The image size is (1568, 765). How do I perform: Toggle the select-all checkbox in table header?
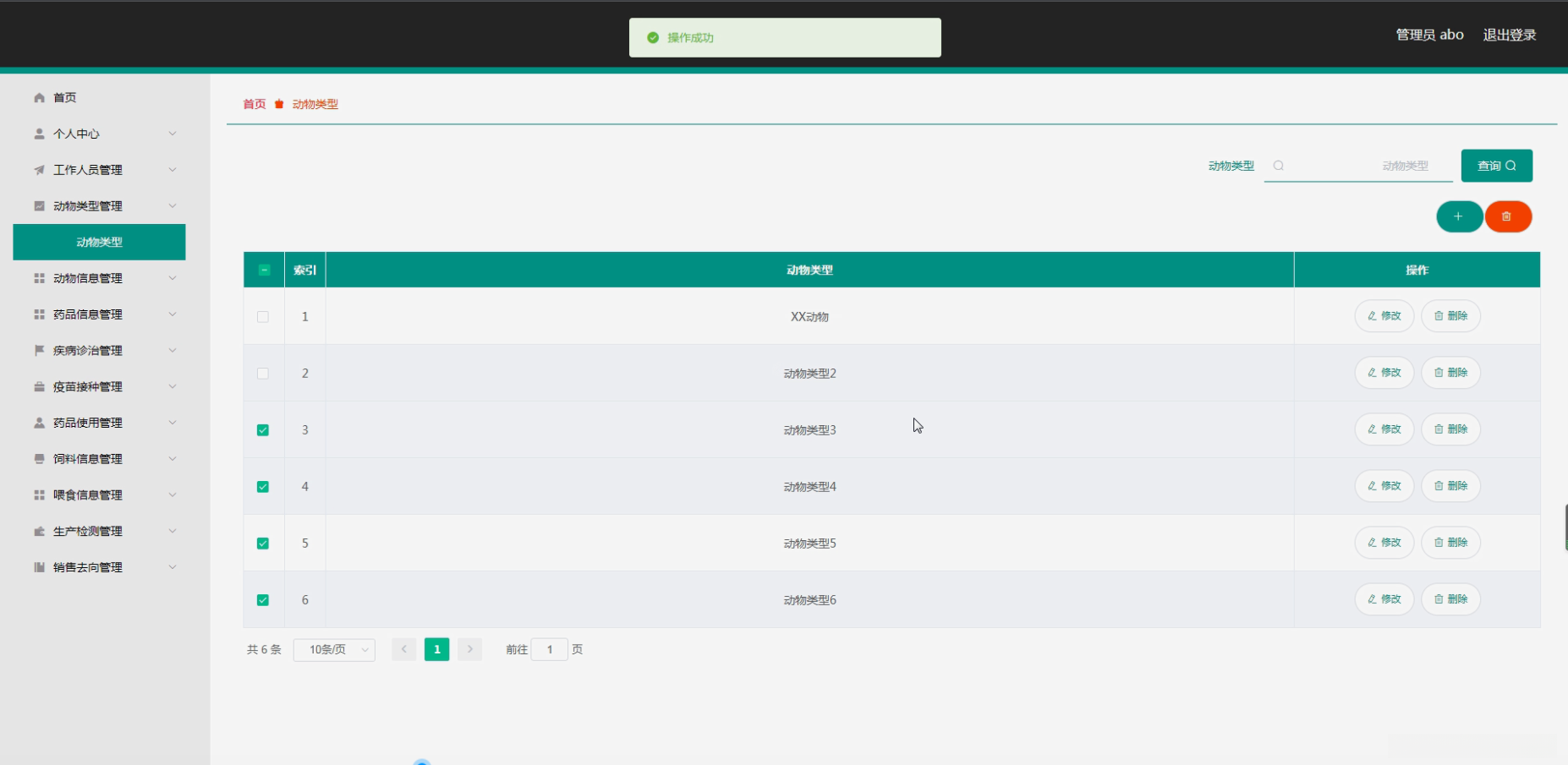[264, 270]
